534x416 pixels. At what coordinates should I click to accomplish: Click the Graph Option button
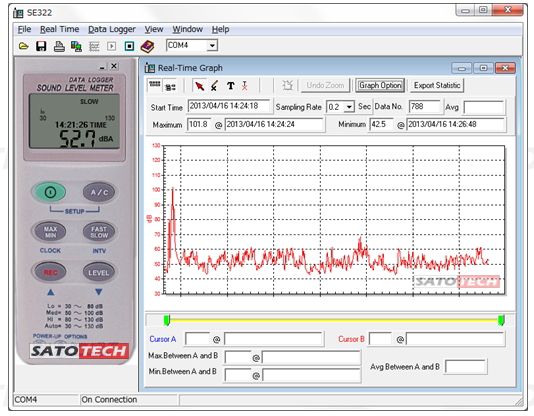[x=380, y=85]
